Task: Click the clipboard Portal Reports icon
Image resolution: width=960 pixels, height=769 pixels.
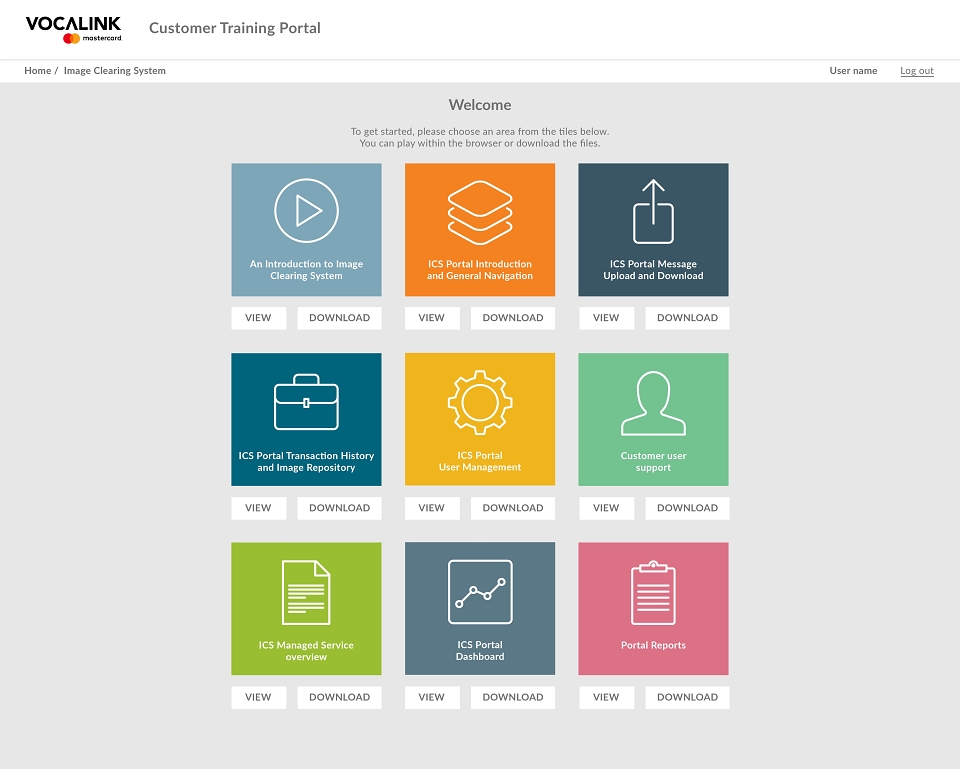Action: 653,592
